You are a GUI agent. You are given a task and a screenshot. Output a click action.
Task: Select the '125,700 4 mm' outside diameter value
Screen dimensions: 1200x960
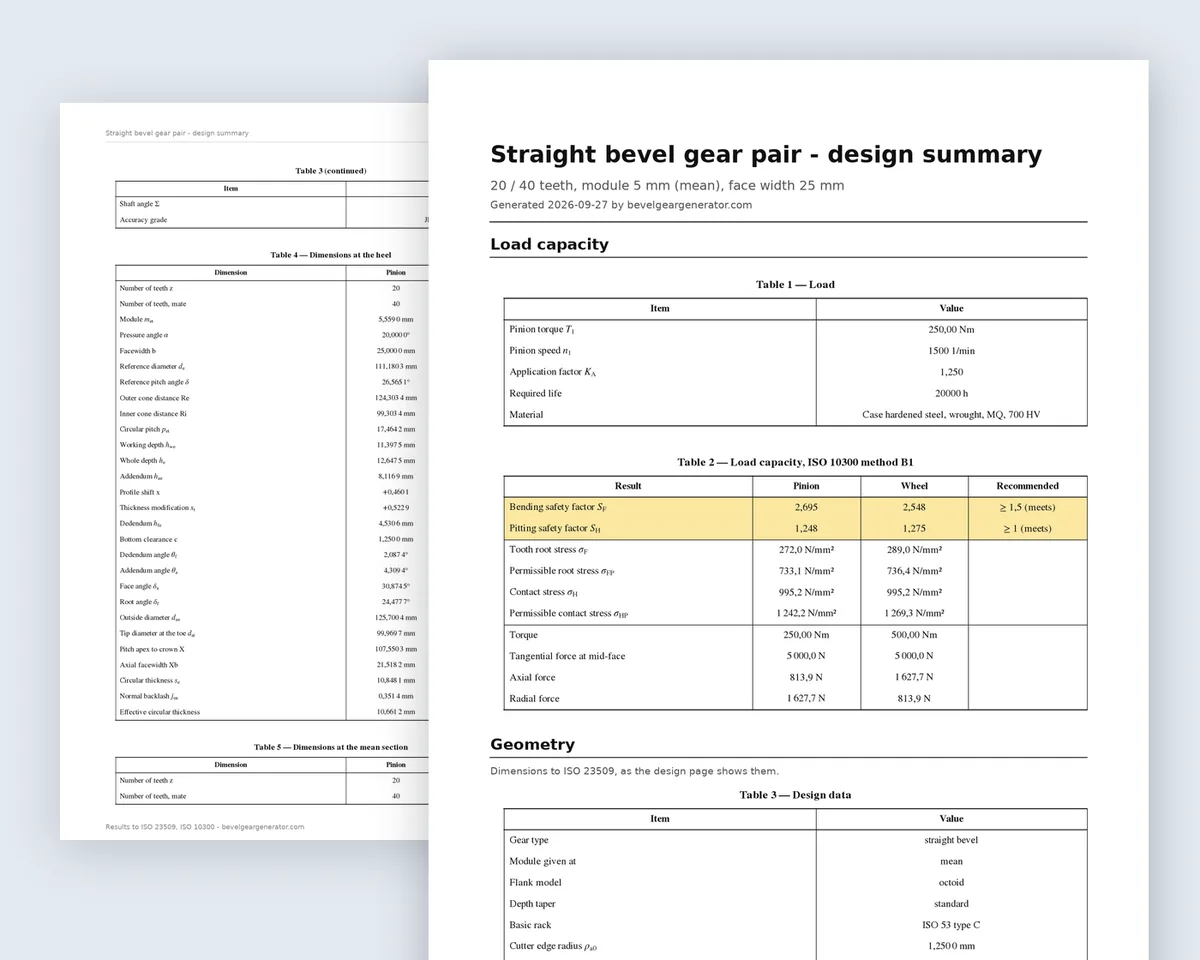click(396, 618)
